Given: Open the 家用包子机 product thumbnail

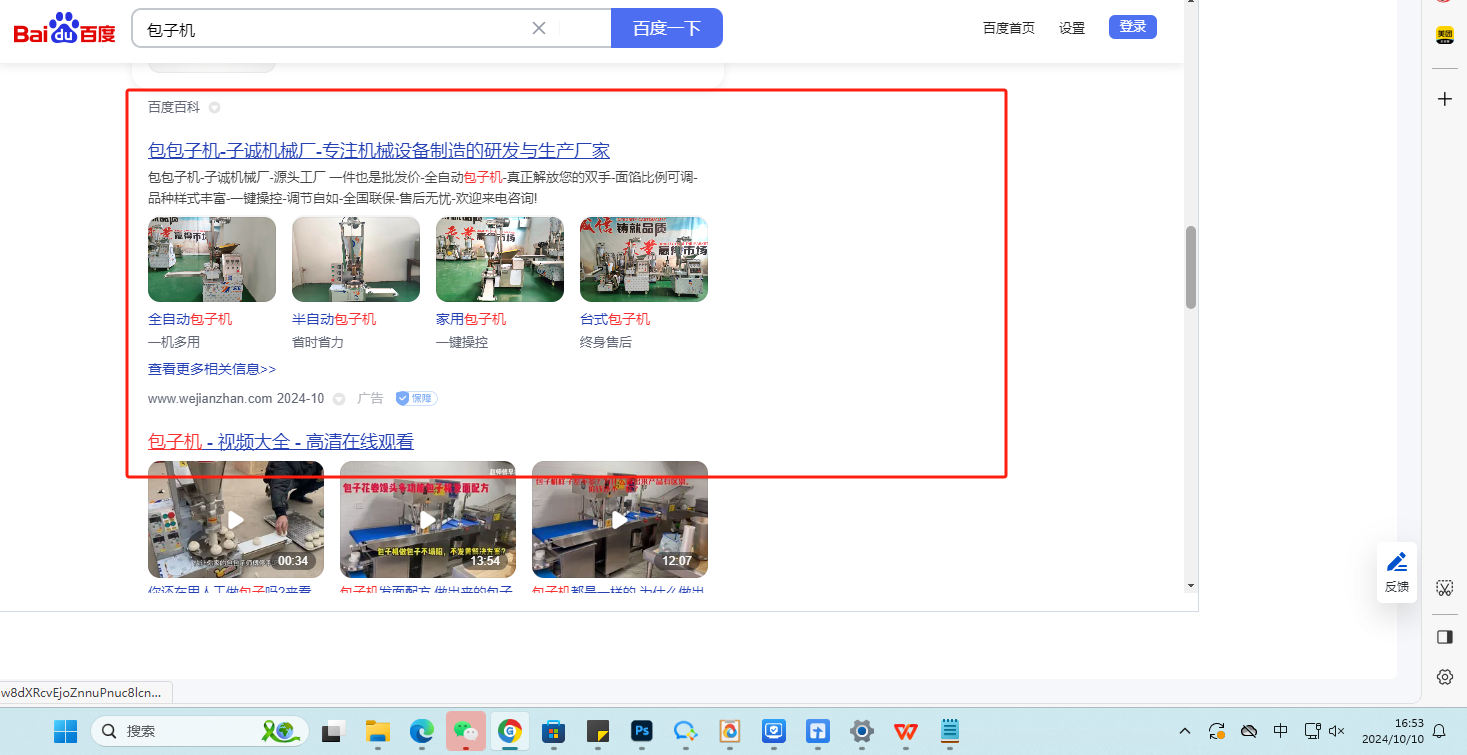Looking at the screenshot, I should (500, 259).
